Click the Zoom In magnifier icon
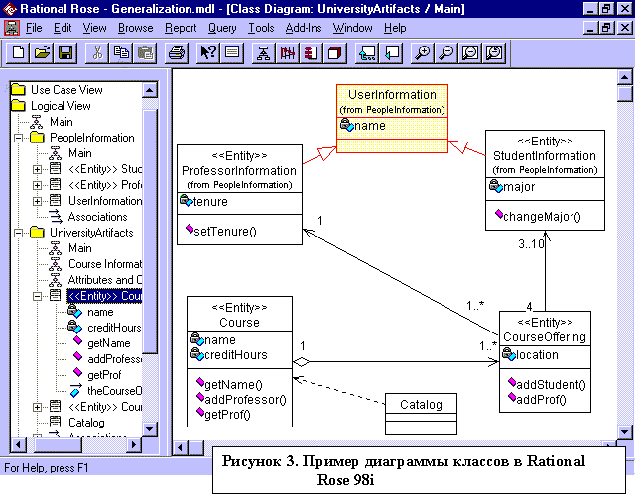Image resolution: width=635 pixels, height=496 pixels. pyautogui.click(x=422, y=53)
